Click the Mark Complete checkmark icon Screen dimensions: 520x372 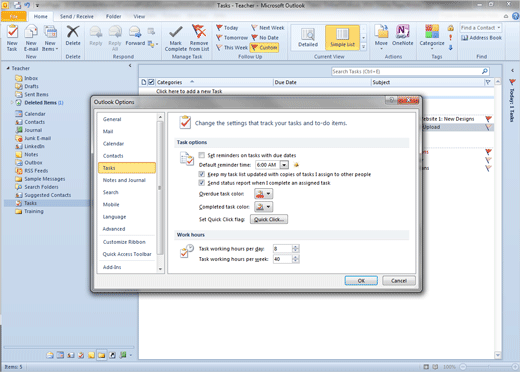175,32
